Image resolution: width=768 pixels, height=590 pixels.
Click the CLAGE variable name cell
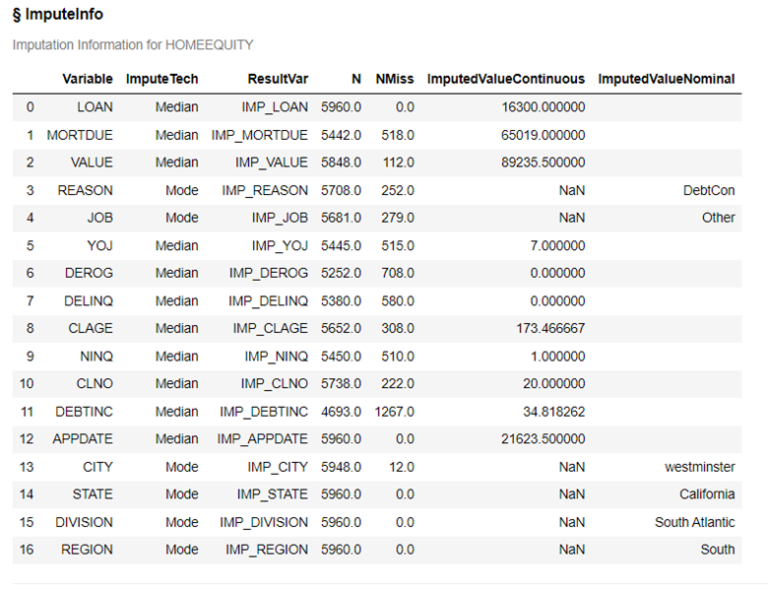tap(91, 328)
